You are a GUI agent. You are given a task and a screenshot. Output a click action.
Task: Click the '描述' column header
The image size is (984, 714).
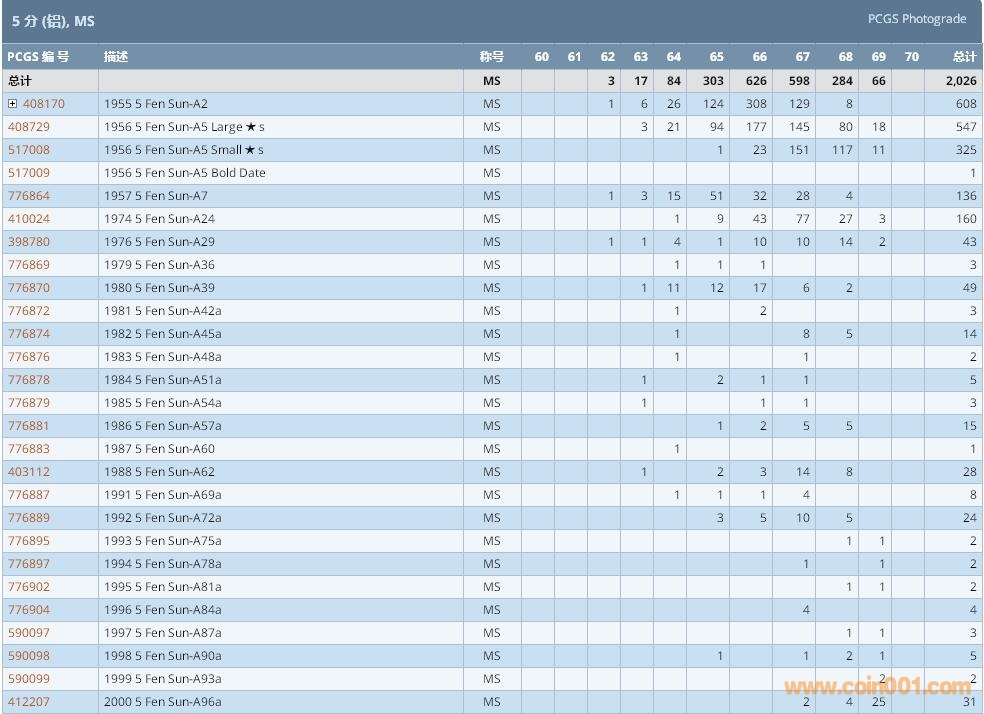click(x=116, y=57)
